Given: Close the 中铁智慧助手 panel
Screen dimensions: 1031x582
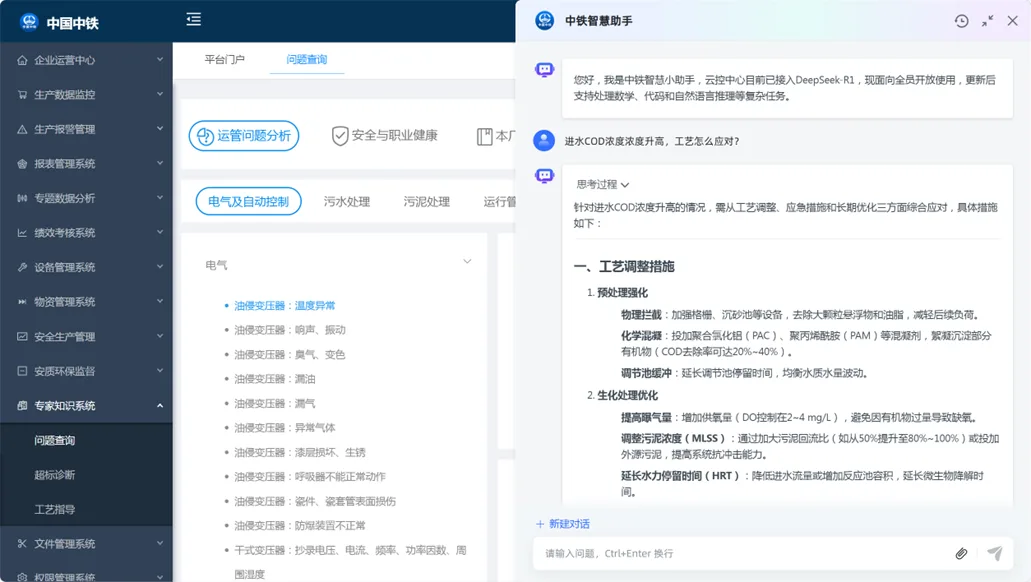Looking at the screenshot, I should 1013,21.
